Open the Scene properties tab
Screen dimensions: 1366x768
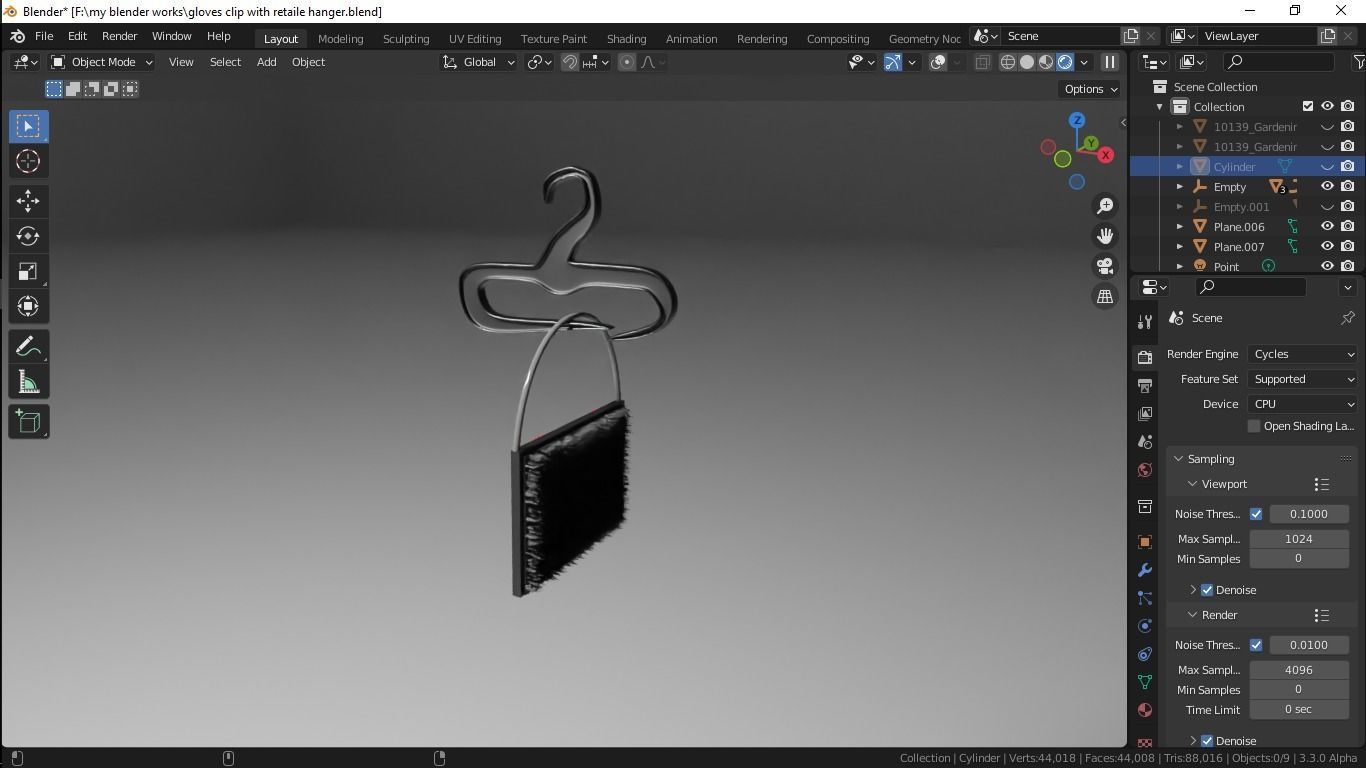tap(1145, 441)
